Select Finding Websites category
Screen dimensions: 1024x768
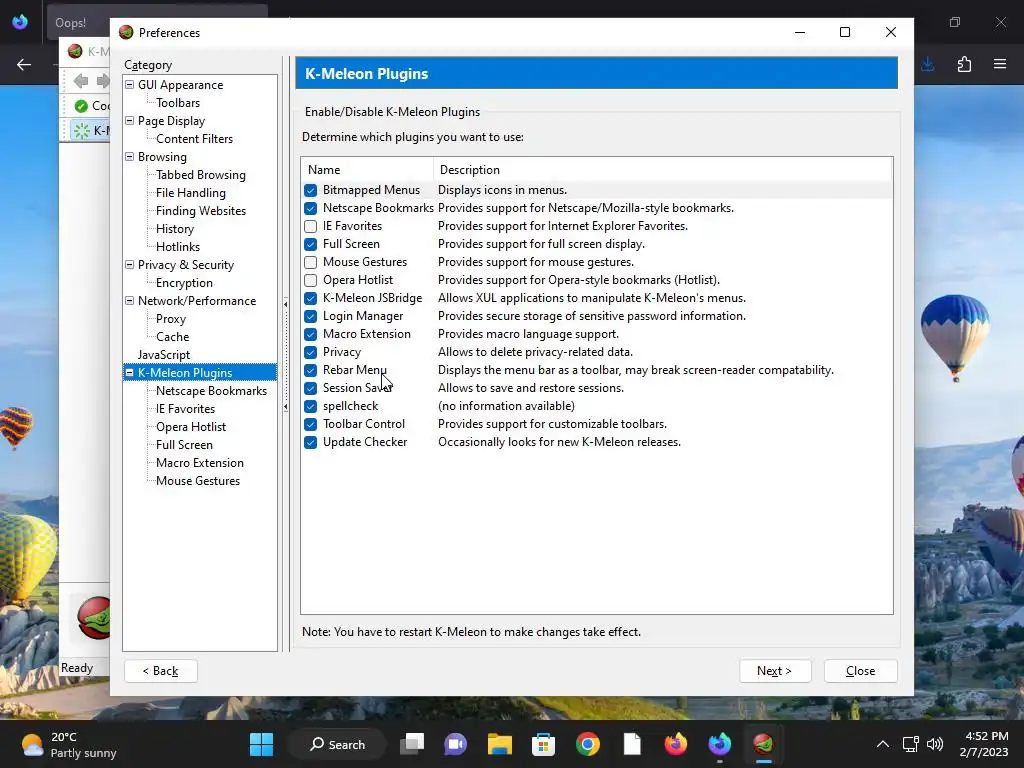[200, 210]
